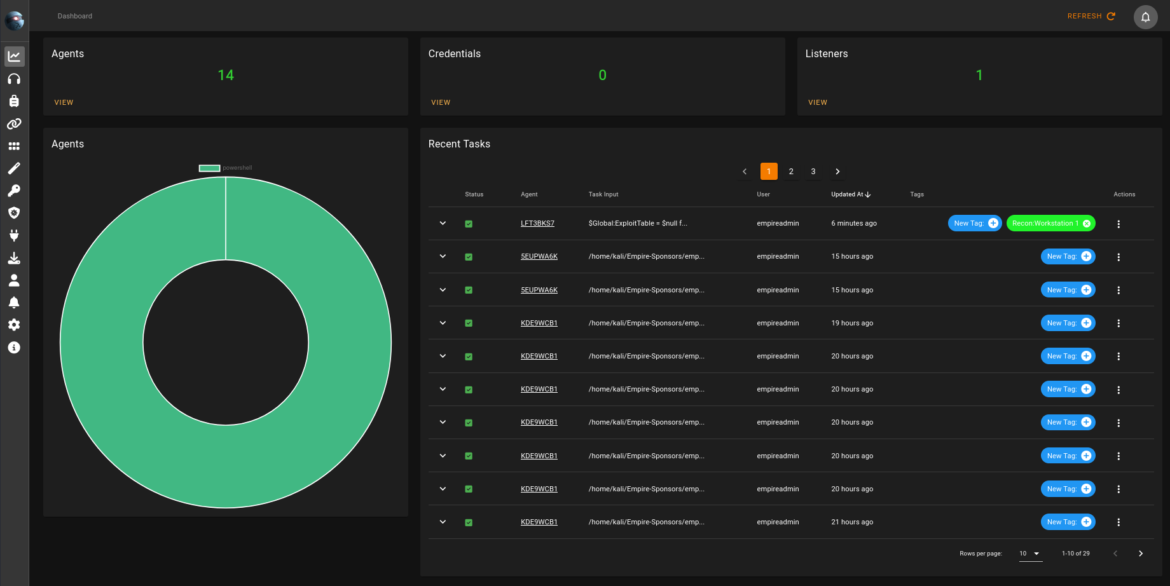The height and width of the screenshot is (586, 1170).
Task: Click Dashboard in the top navigation bar
Action: [x=74, y=16]
